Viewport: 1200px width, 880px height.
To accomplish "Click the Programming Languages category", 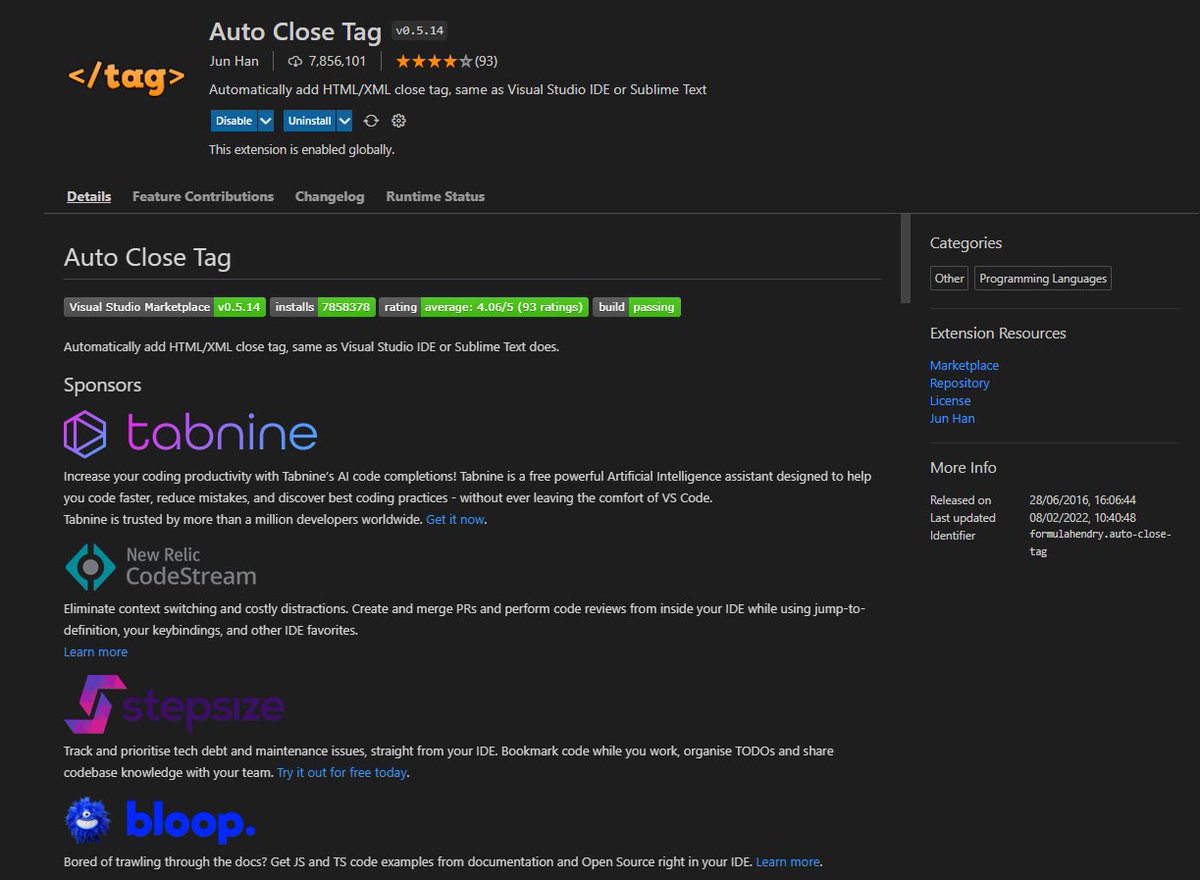I will pos(1042,278).
